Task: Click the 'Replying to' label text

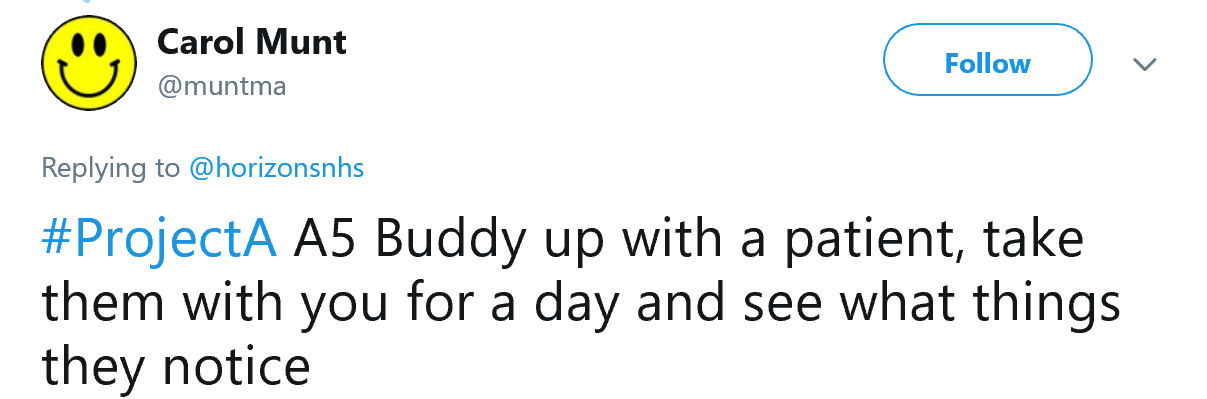Action: click(x=111, y=168)
